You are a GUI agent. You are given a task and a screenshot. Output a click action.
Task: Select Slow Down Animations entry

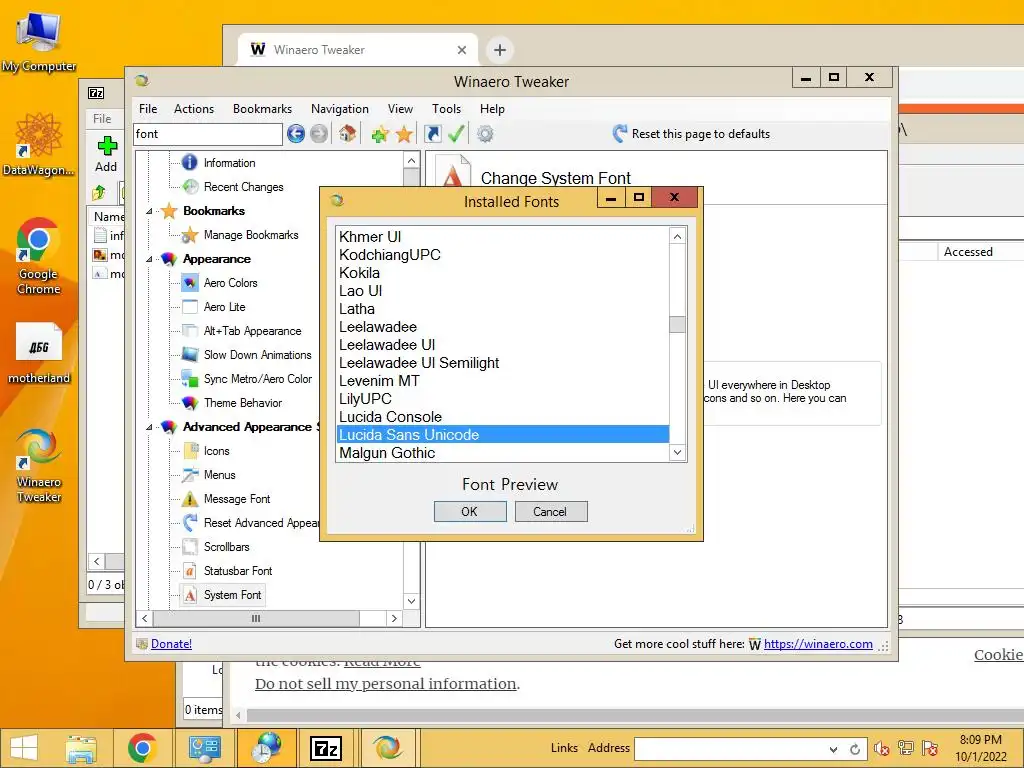tap(257, 355)
